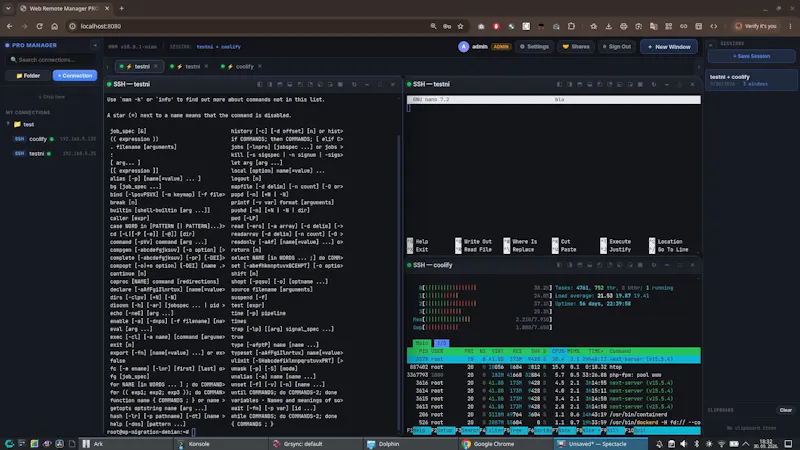Close the coolify session tab

tap(260, 66)
